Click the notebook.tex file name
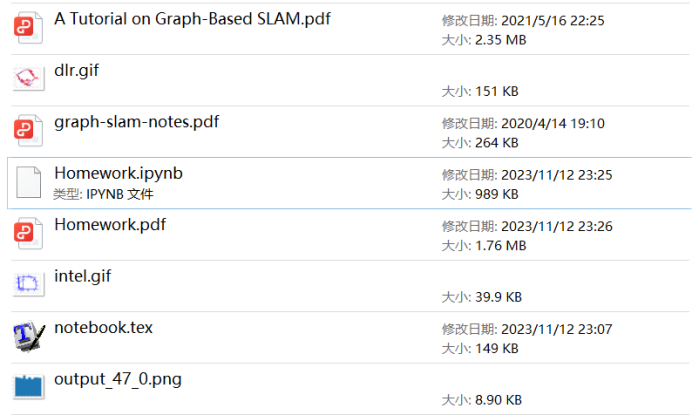Image resolution: width=692 pixels, height=415 pixels. (103, 327)
